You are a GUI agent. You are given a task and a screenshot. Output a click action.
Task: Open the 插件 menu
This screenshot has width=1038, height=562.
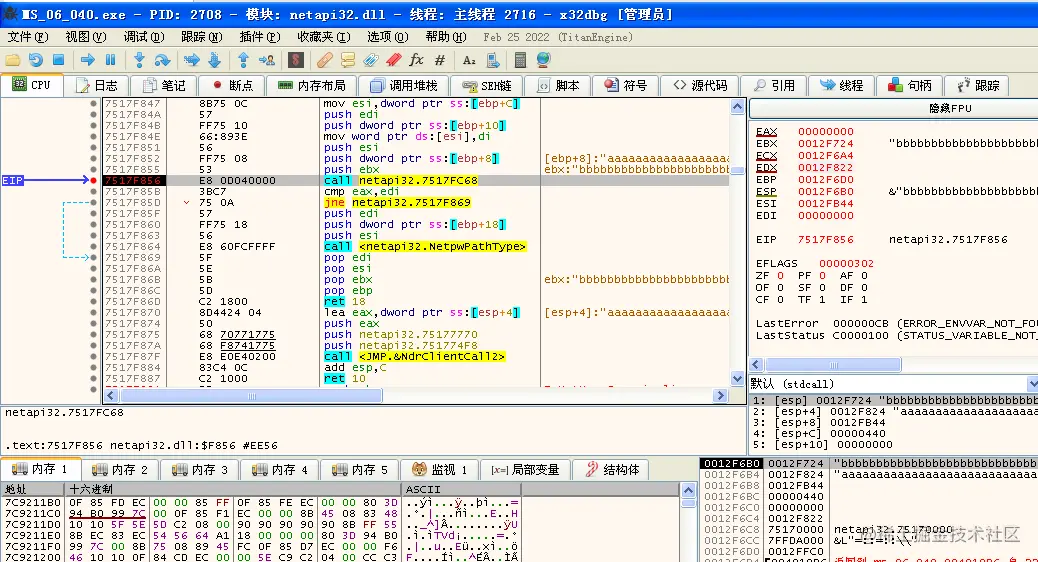260,37
